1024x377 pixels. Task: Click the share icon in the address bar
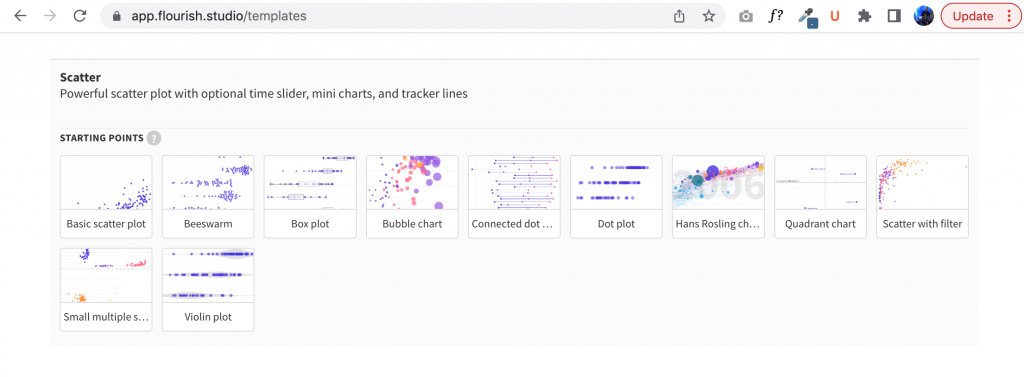(679, 16)
